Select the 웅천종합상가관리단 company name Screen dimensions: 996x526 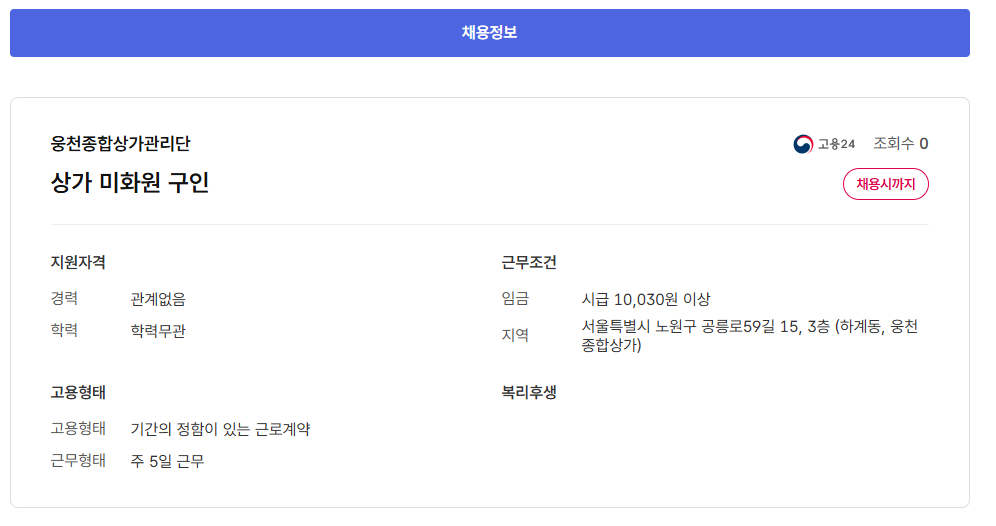120,144
